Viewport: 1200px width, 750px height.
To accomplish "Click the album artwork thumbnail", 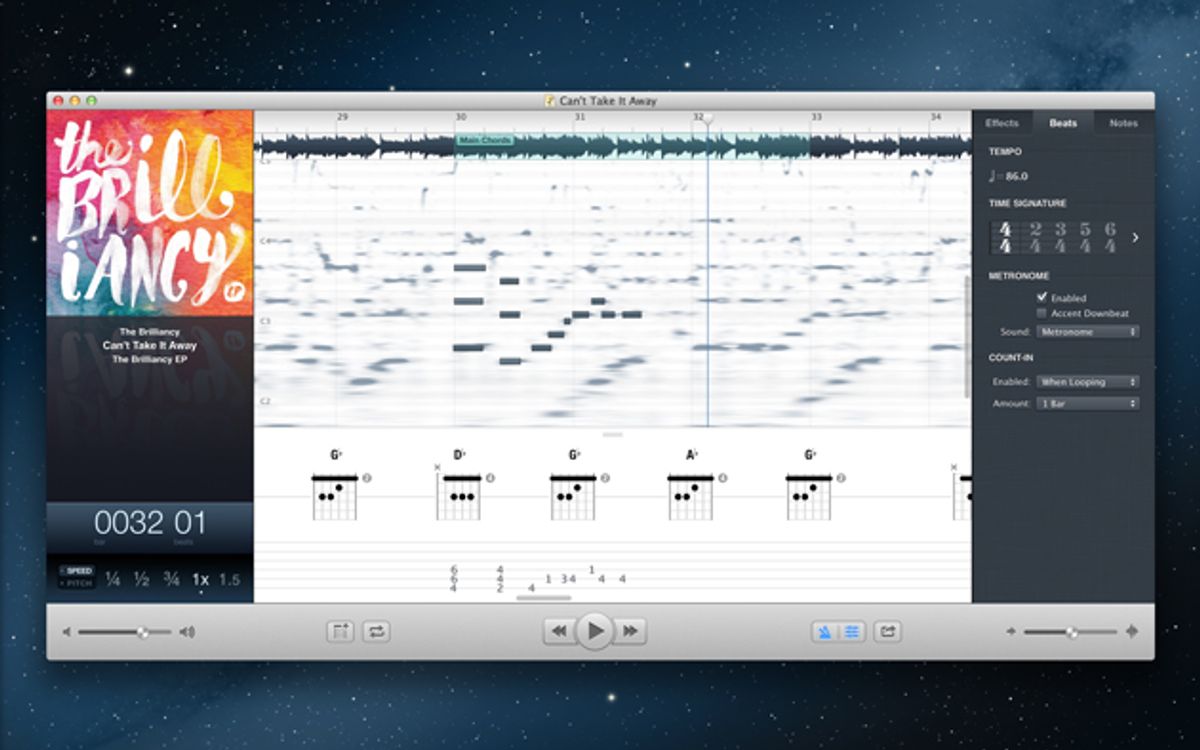I will click(x=150, y=213).
